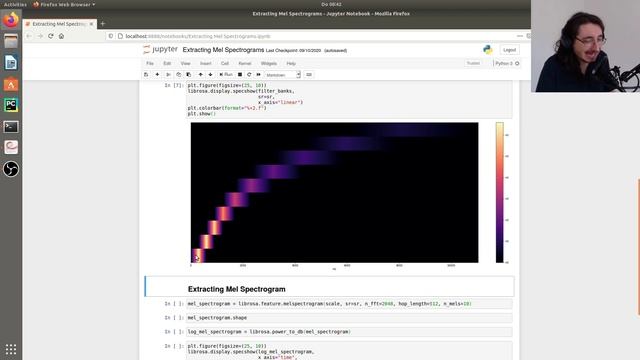Image resolution: width=640 pixels, height=360 pixels.
Task: Click the Python logo icon
Action: click(x=488, y=50)
